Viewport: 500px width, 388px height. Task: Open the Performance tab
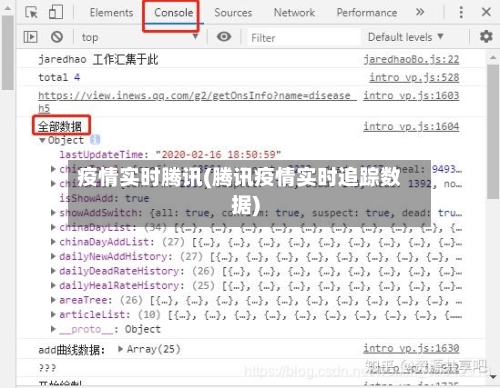click(x=367, y=13)
